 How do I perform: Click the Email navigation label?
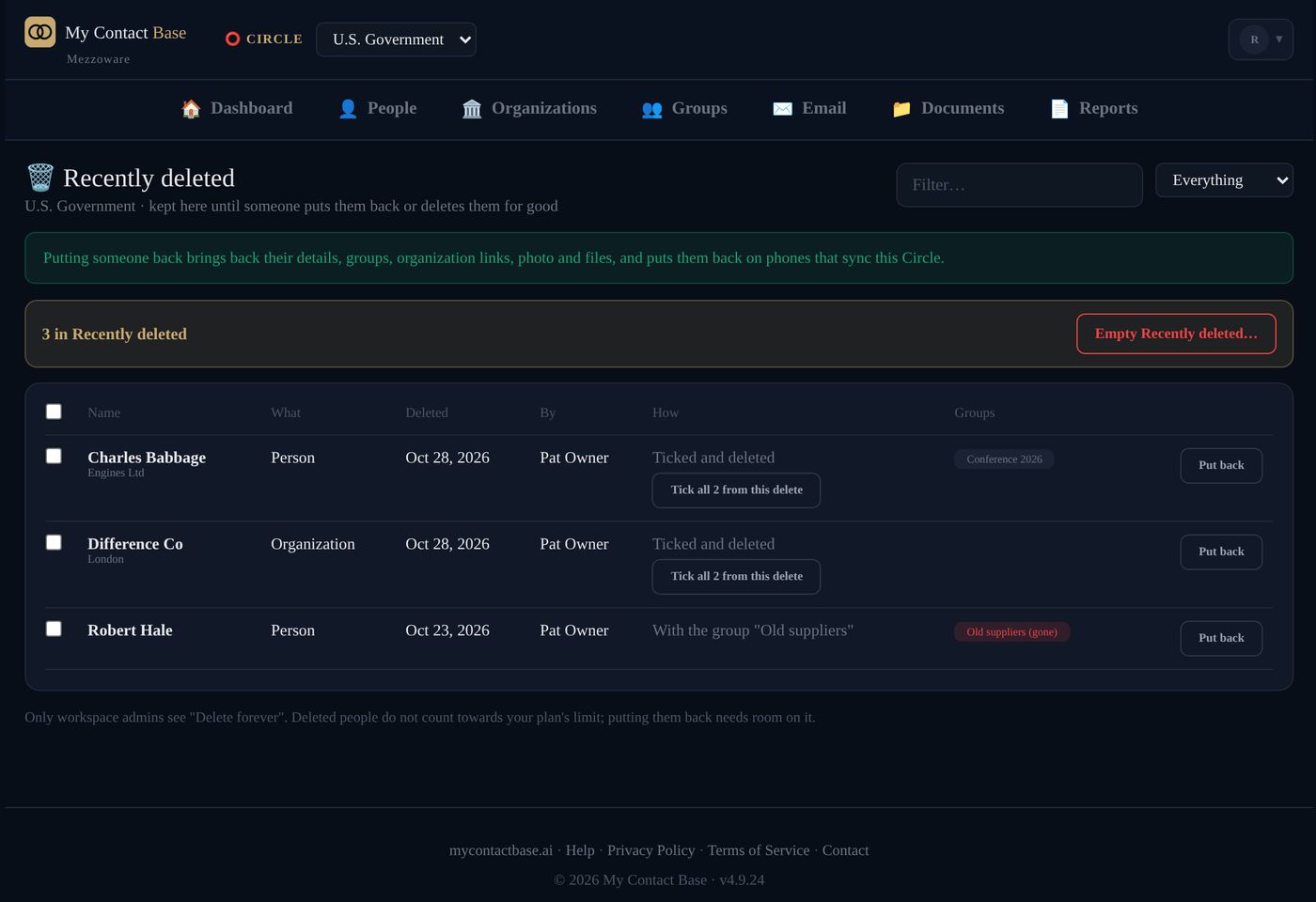click(824, 109)
